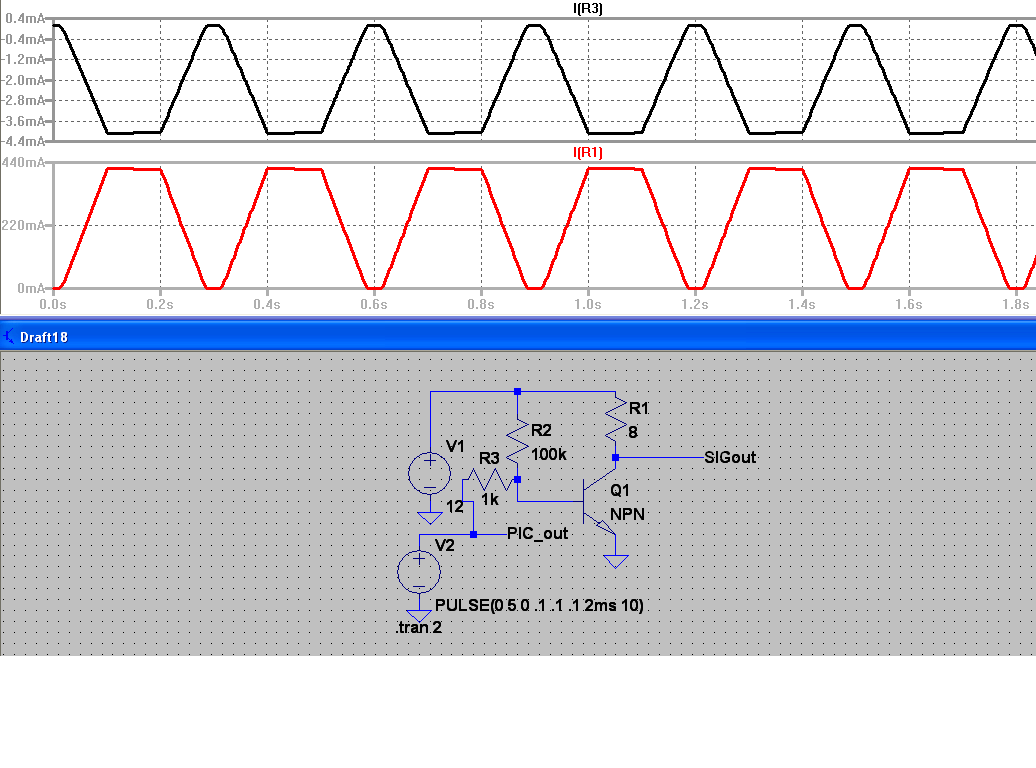The height and width of the screenshot is (768, 1036).
Task: Click R3's 1k value
Action: click(490, 500)
